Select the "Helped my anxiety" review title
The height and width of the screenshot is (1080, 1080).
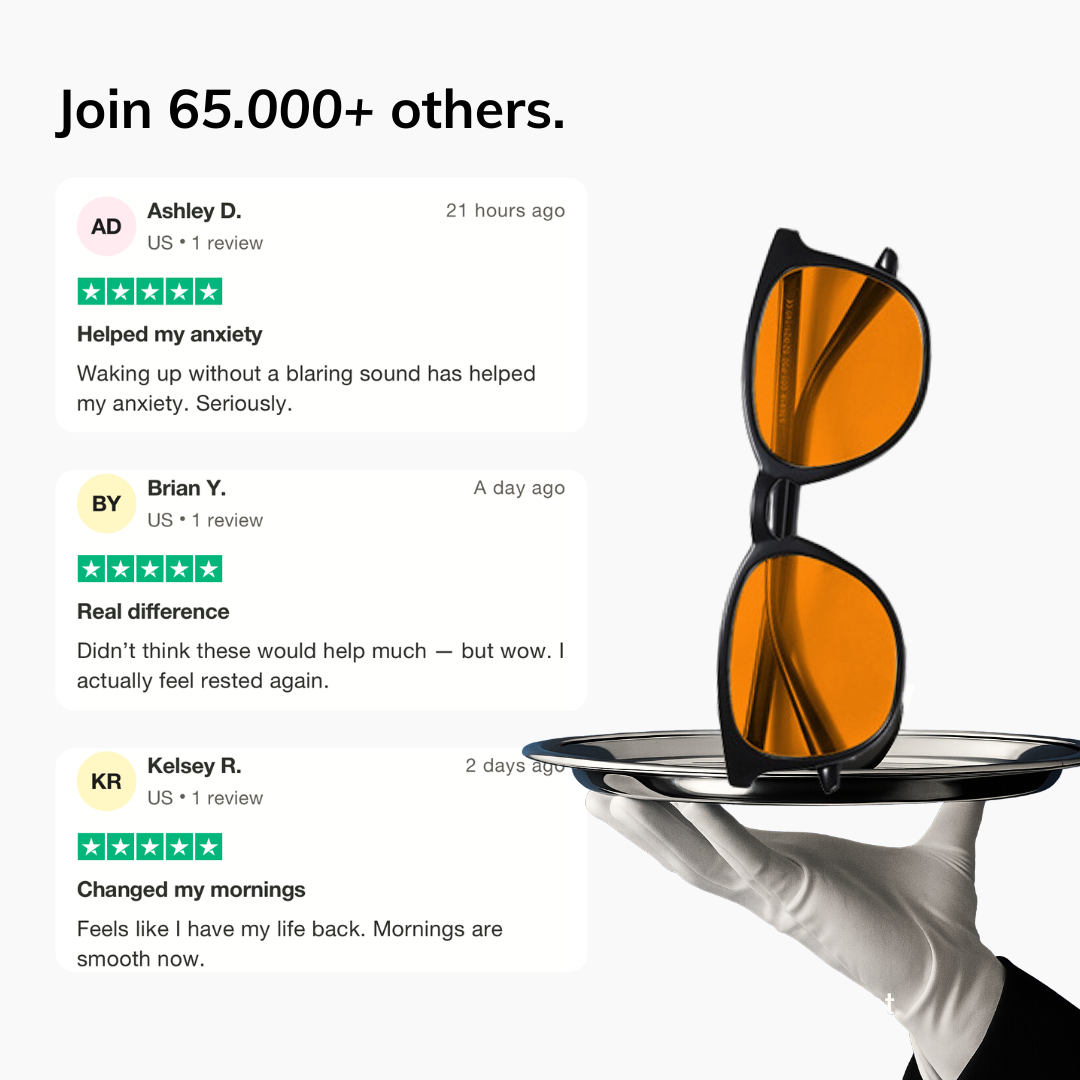pos(170,334)
